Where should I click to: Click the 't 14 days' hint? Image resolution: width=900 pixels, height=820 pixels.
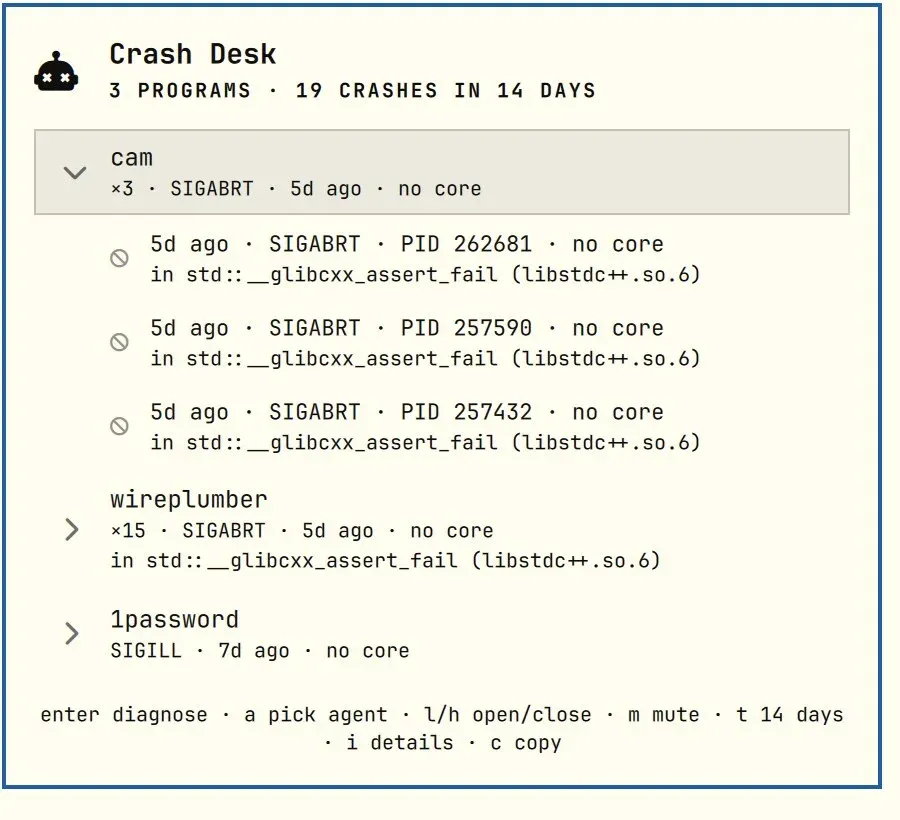click(790, 715)
